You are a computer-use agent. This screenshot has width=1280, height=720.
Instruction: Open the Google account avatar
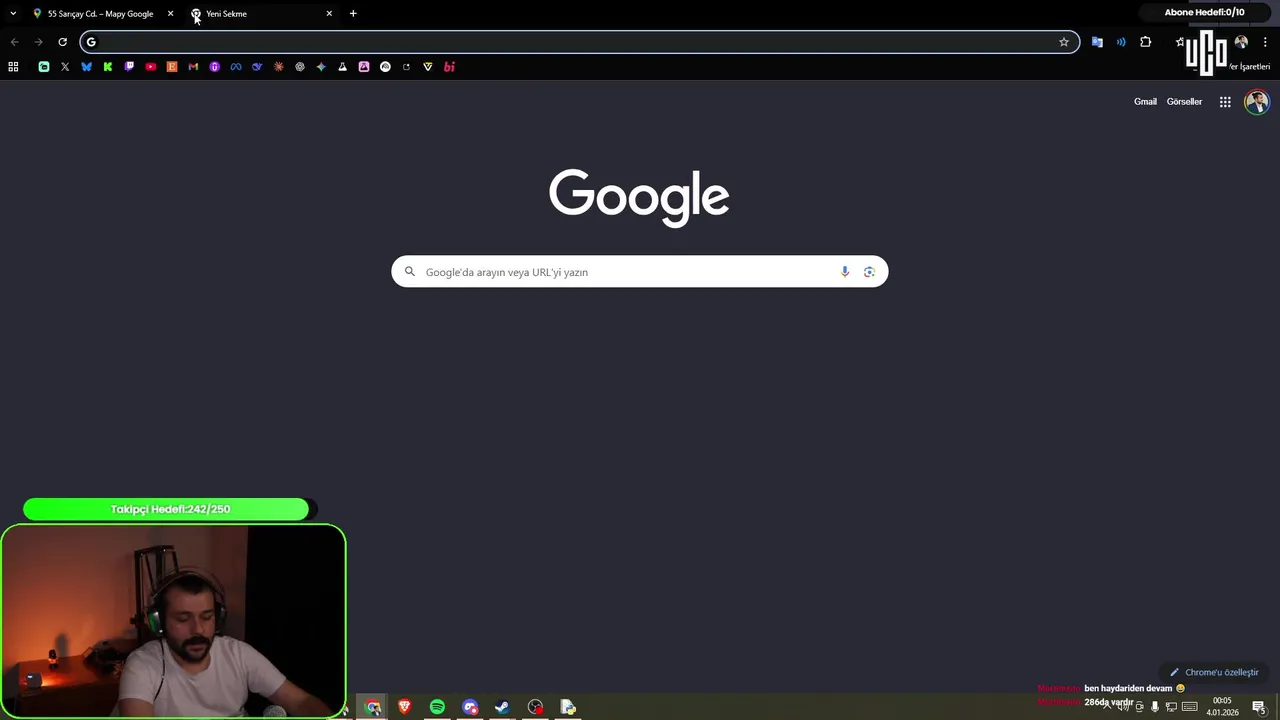tap(1257, 102)
